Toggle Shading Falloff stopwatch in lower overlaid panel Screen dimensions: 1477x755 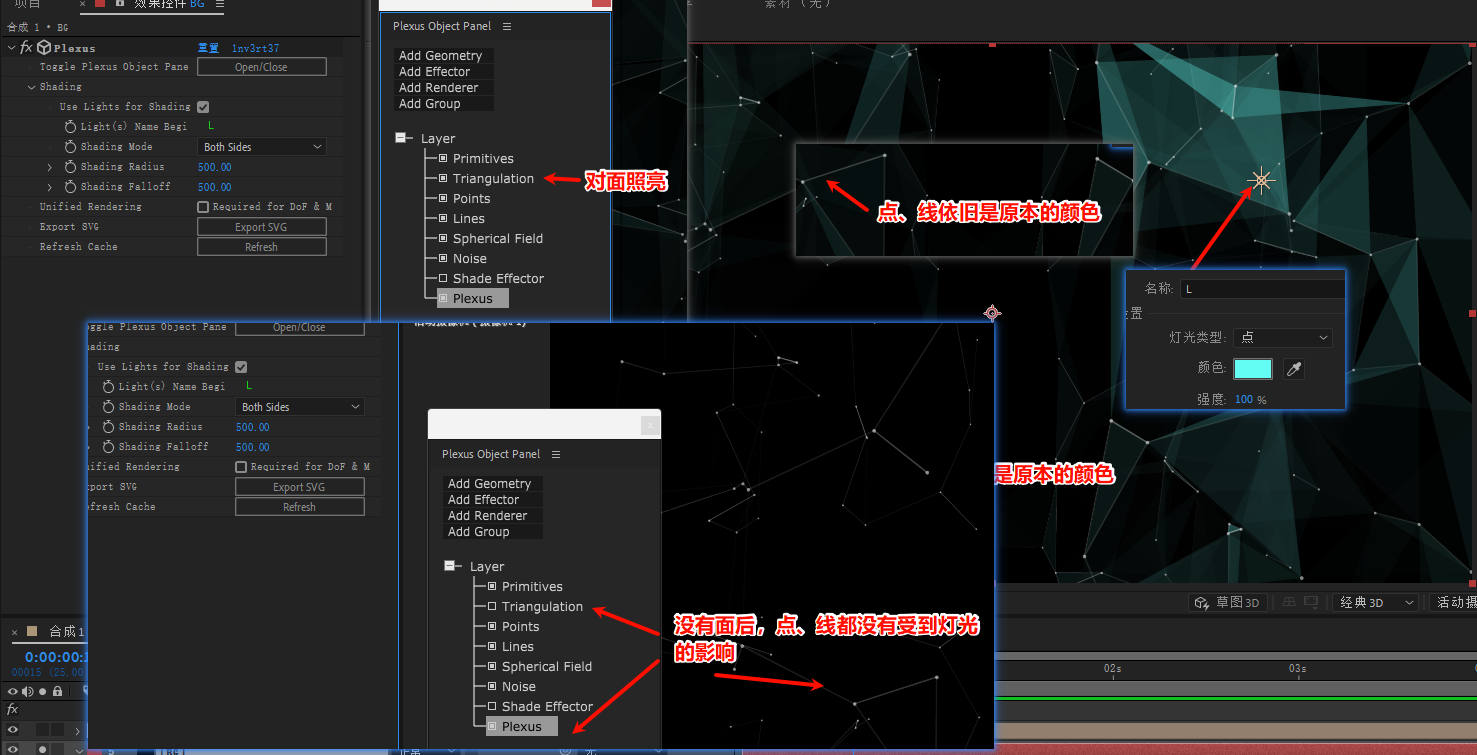[108, 447]
